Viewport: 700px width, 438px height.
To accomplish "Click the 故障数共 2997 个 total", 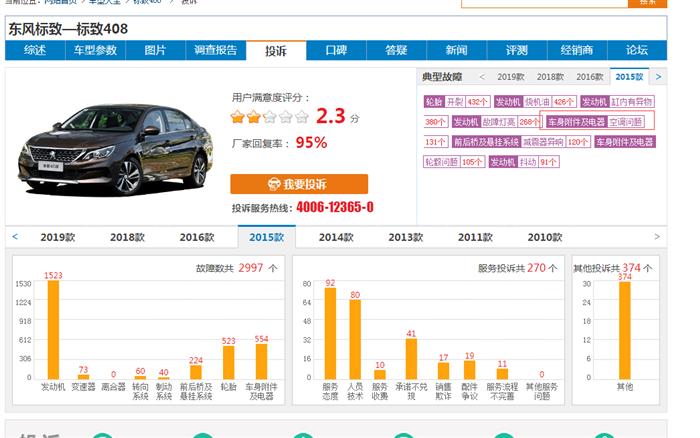I will pyautogui.click(x=237, y=268).
